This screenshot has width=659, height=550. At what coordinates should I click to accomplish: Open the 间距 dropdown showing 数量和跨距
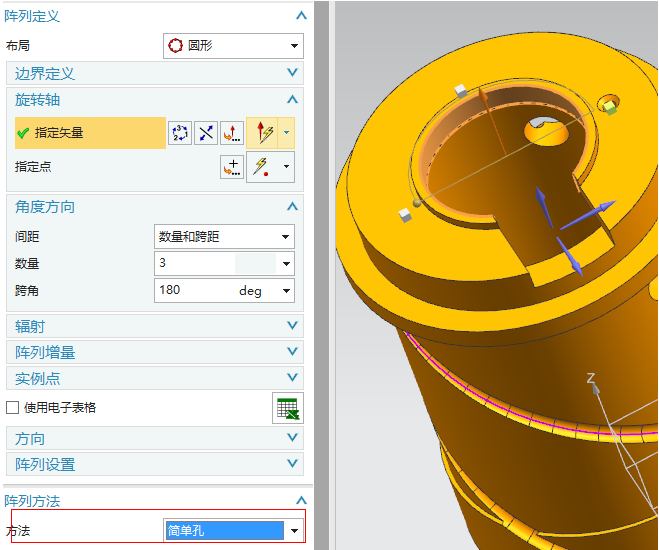coord(224,237)
